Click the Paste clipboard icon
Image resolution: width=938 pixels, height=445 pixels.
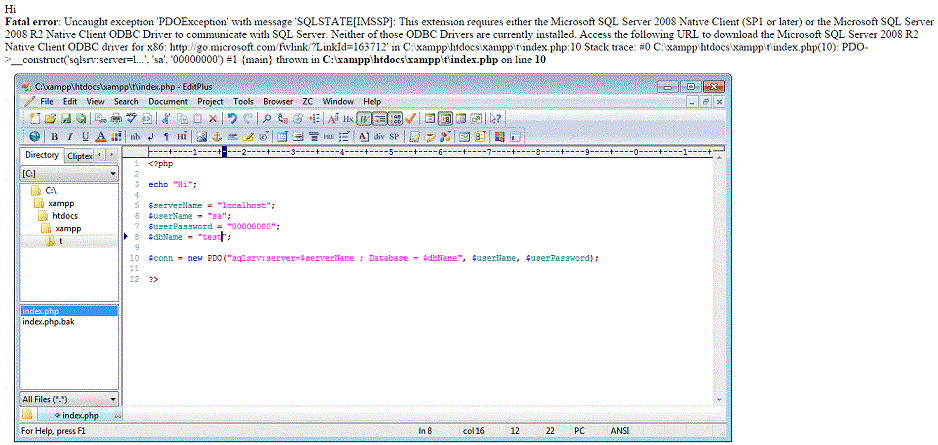(197, 118)
